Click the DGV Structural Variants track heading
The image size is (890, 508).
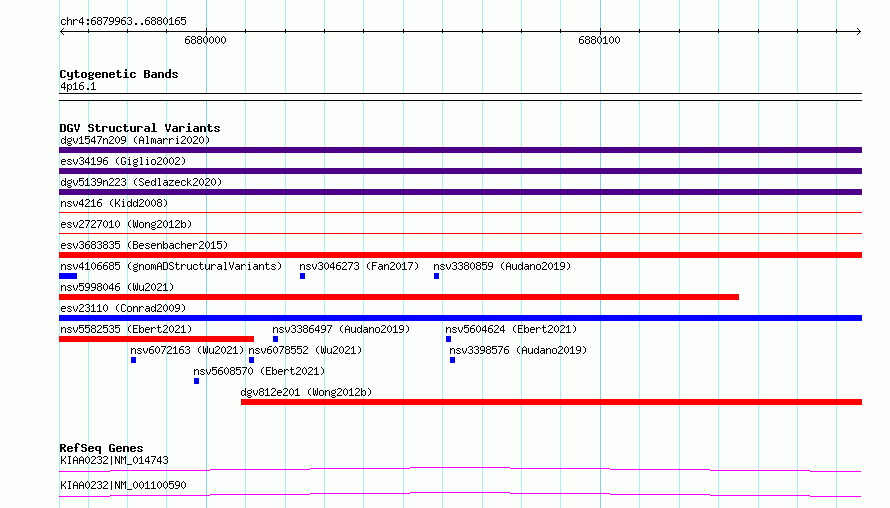point(140,128)
